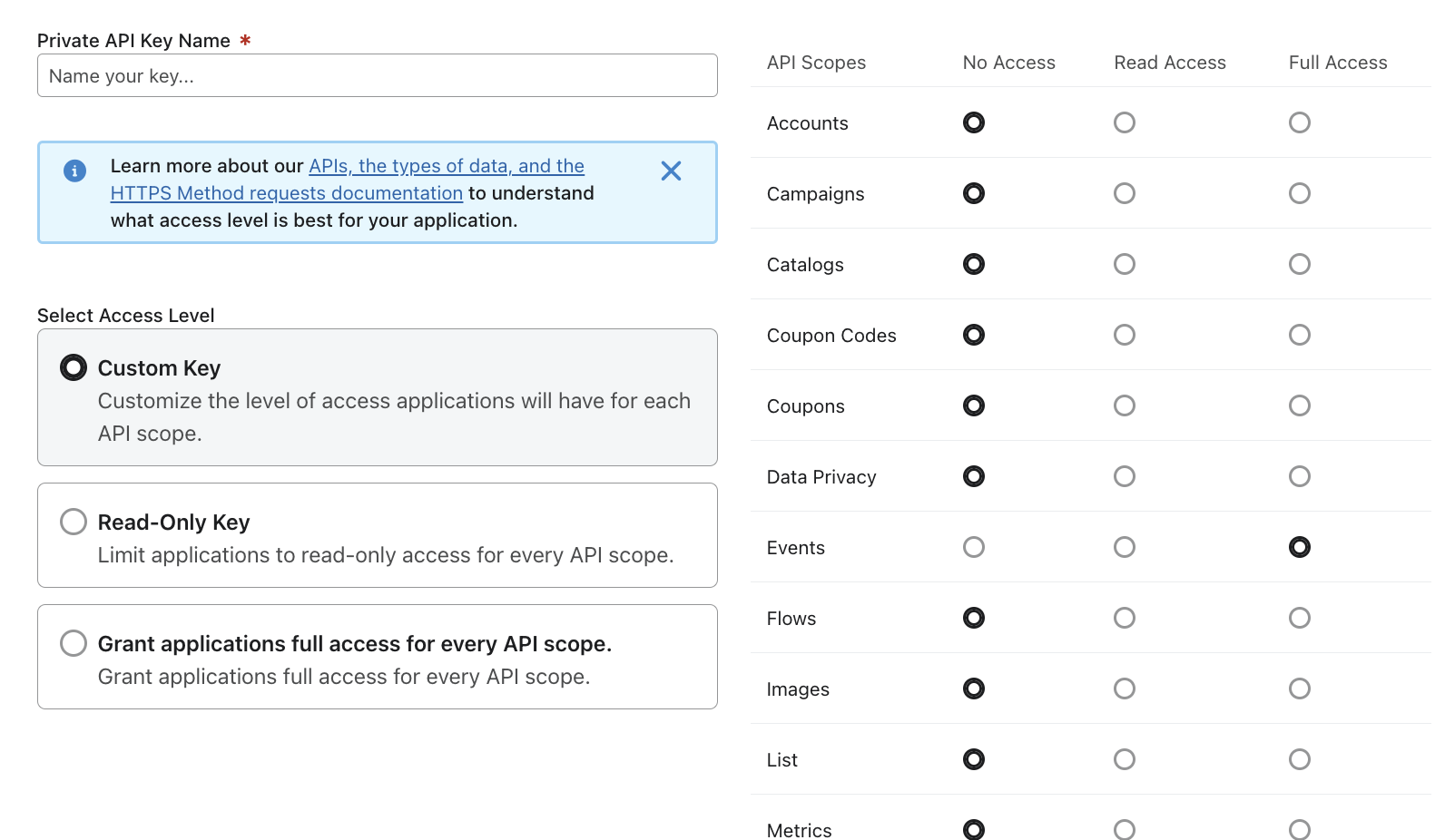Set Flows scope to Full Access
The height and width of the screenshot is (840, 1445).
(1300, 618)
